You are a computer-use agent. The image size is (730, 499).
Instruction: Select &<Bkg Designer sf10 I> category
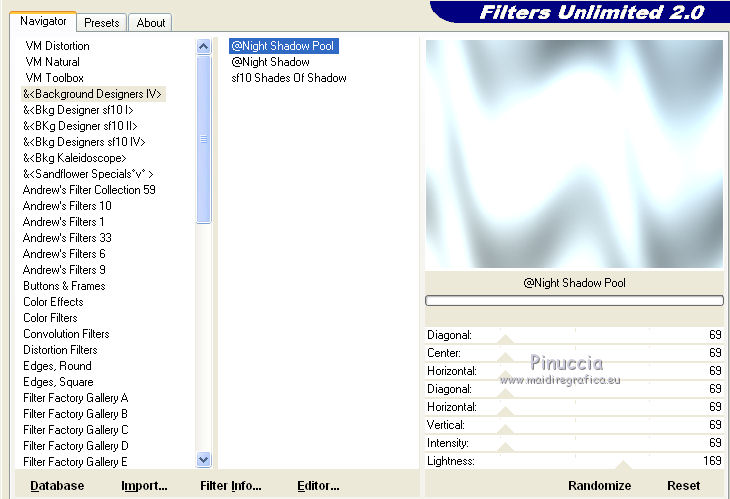tap(78, 110)
